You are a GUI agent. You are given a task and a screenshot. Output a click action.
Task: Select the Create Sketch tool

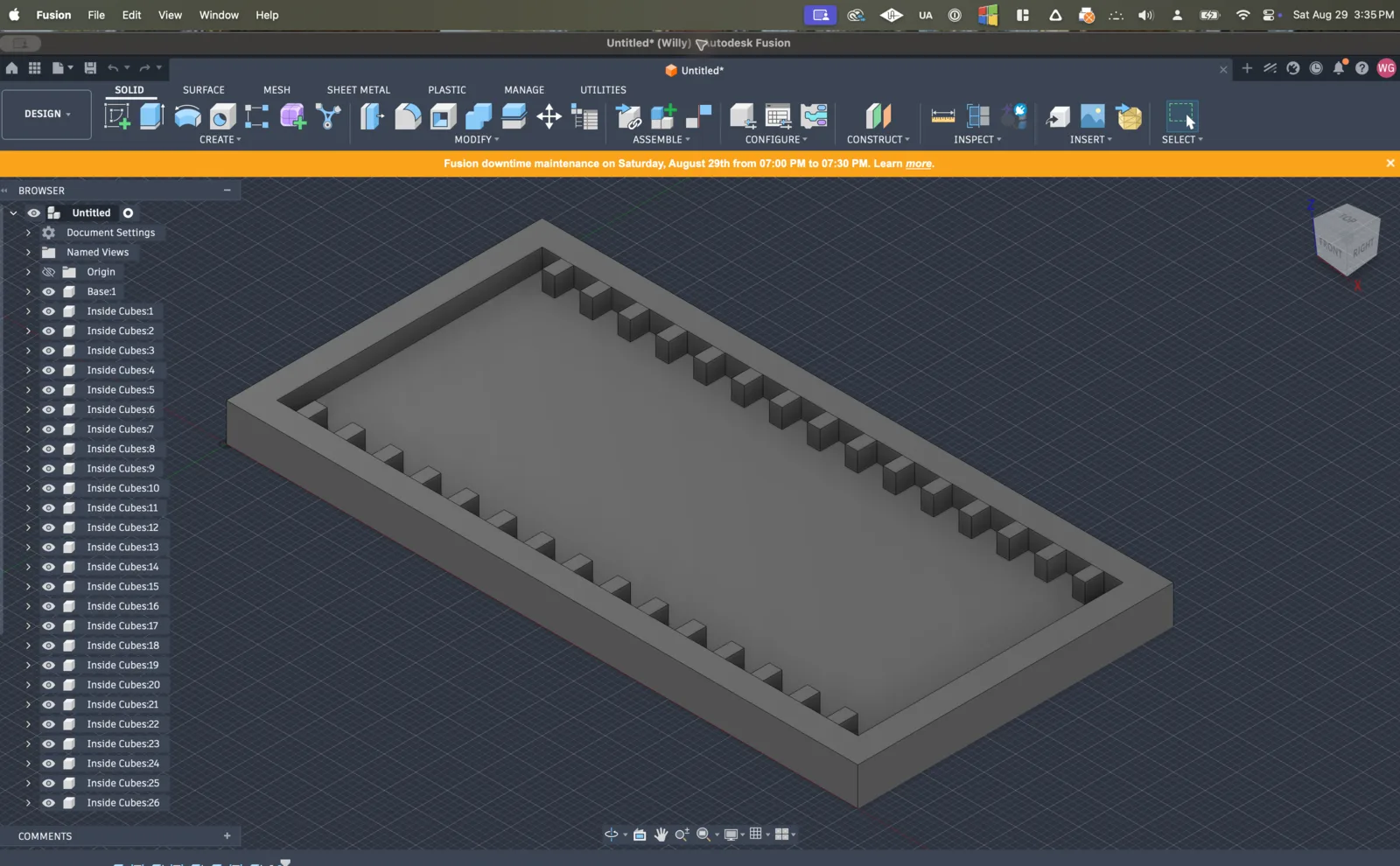117,116
